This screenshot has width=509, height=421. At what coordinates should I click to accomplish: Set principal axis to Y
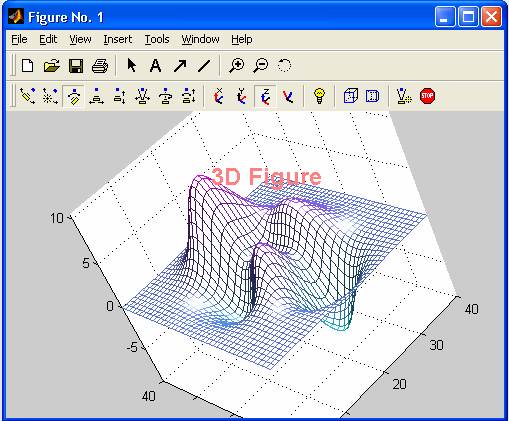point(241,96)
